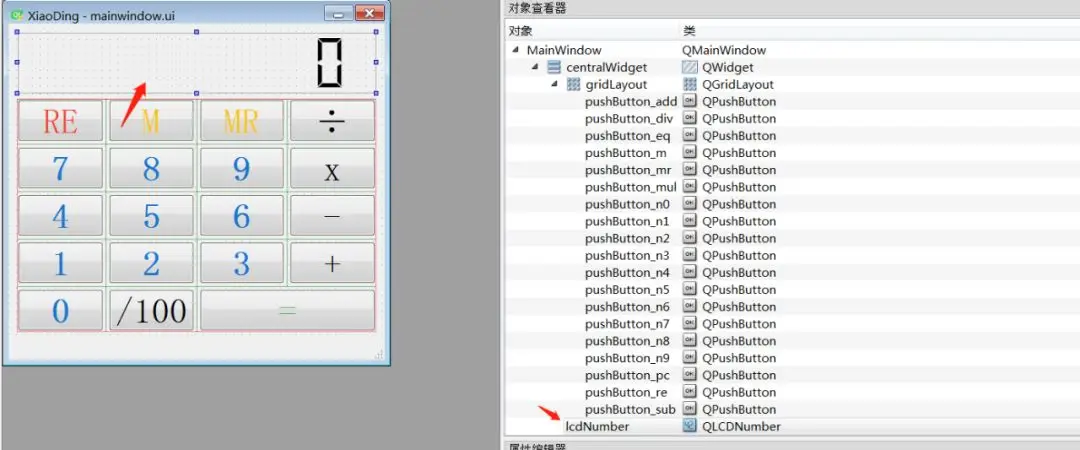
Task: Click the /100 percent button
Action: (151, 310)
